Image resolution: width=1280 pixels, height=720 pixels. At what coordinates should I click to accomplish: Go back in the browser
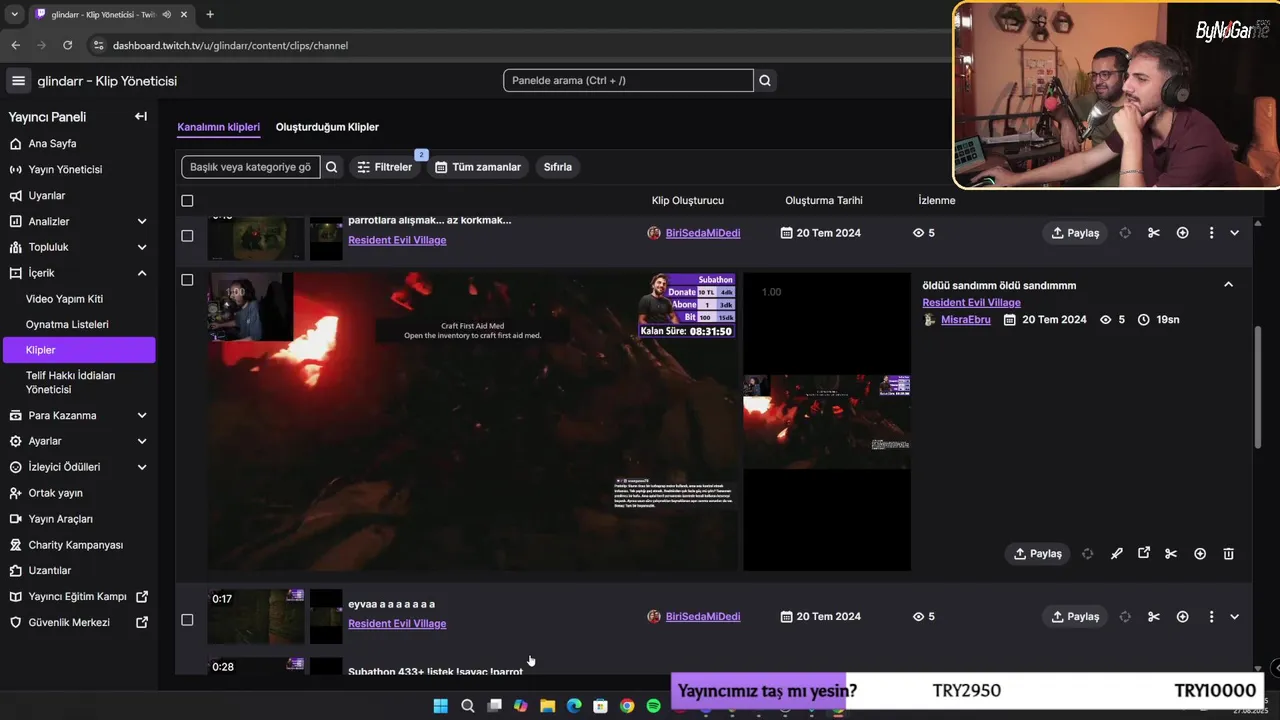(15, 45)
